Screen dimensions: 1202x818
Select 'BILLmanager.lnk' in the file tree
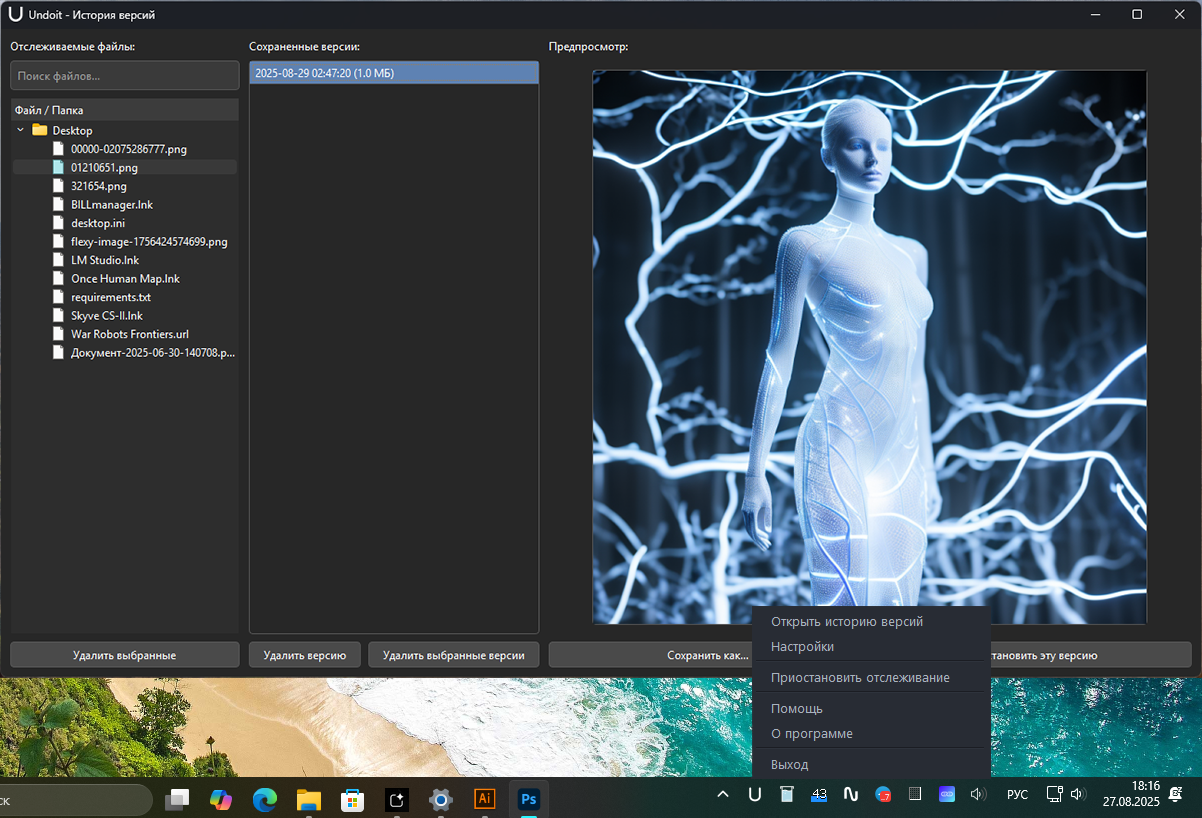(x=112, y=204)
